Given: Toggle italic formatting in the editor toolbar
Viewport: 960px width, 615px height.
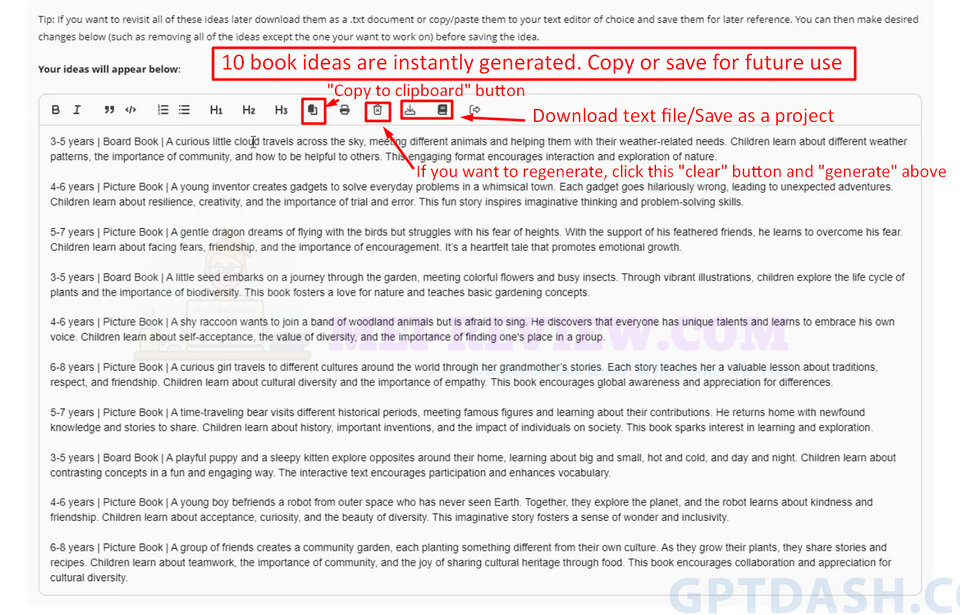Looking at the screenshot, I should point(77,110).
